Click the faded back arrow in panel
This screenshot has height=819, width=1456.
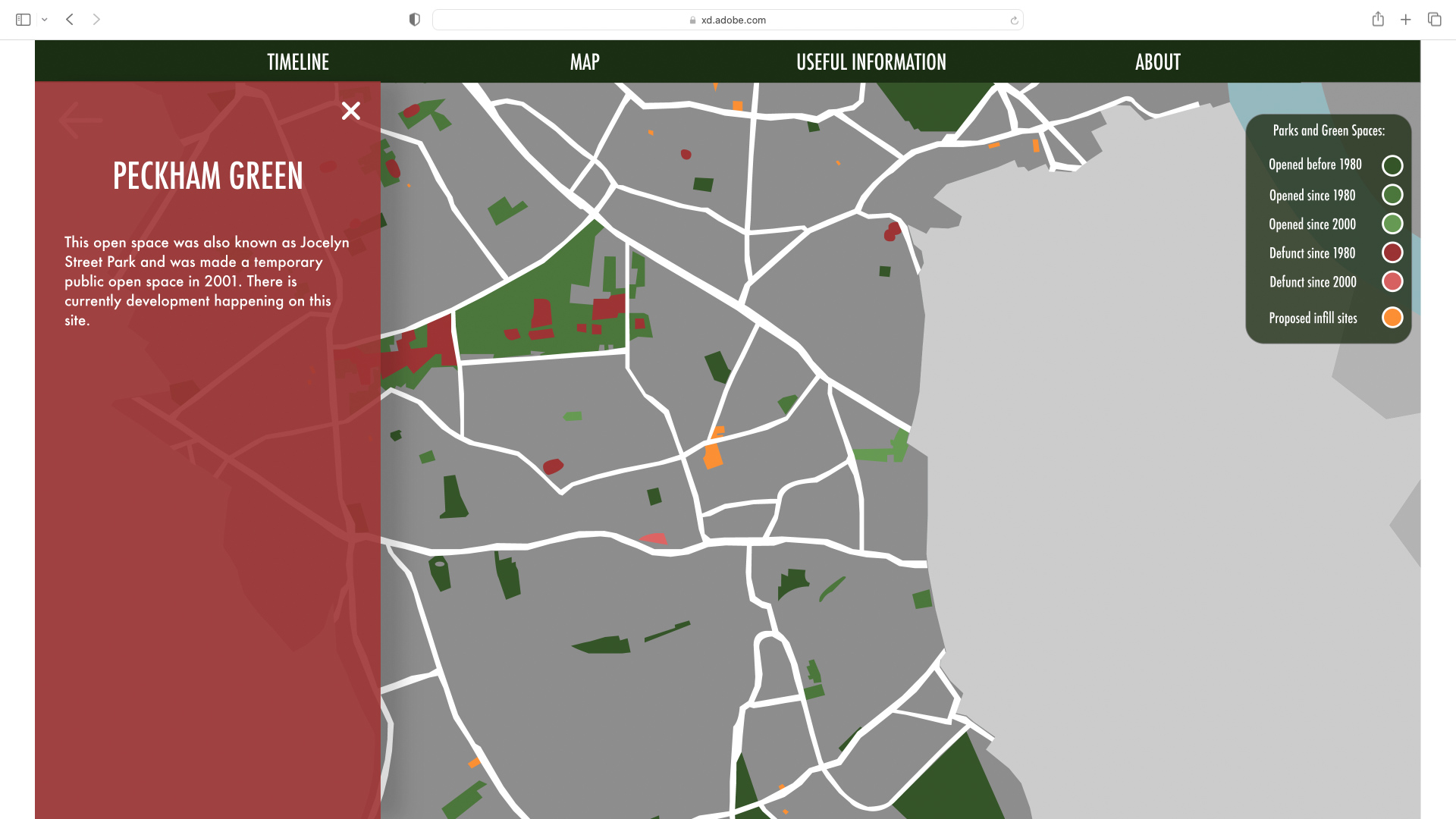80,120
